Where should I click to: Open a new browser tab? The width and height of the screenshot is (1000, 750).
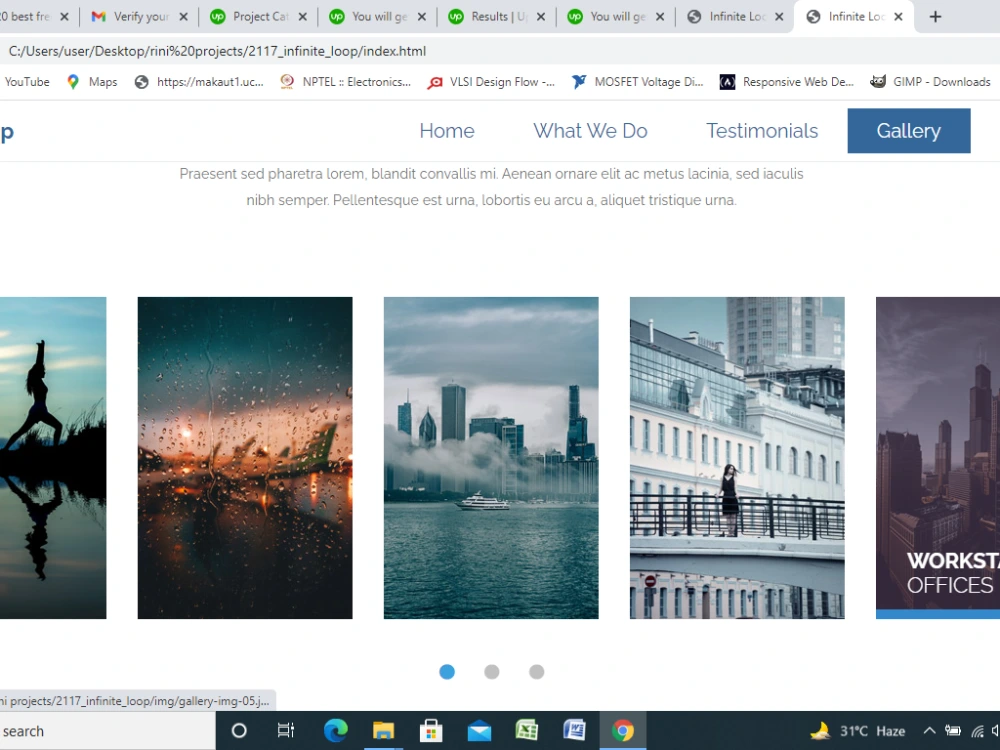tap(935, 17)
